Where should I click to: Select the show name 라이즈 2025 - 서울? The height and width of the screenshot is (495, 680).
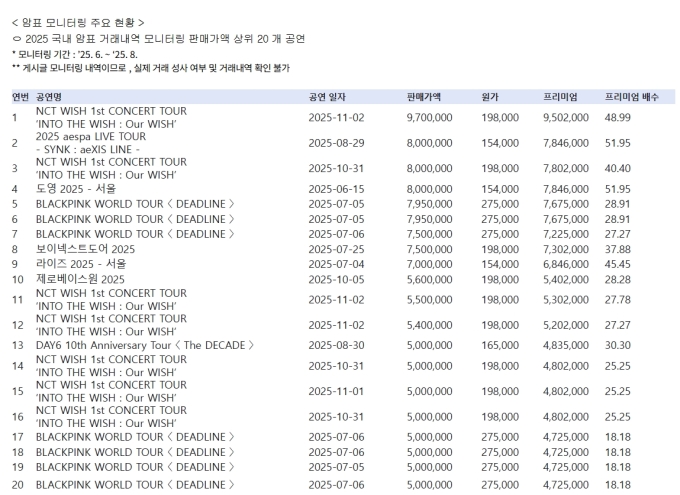pos(81,264)
